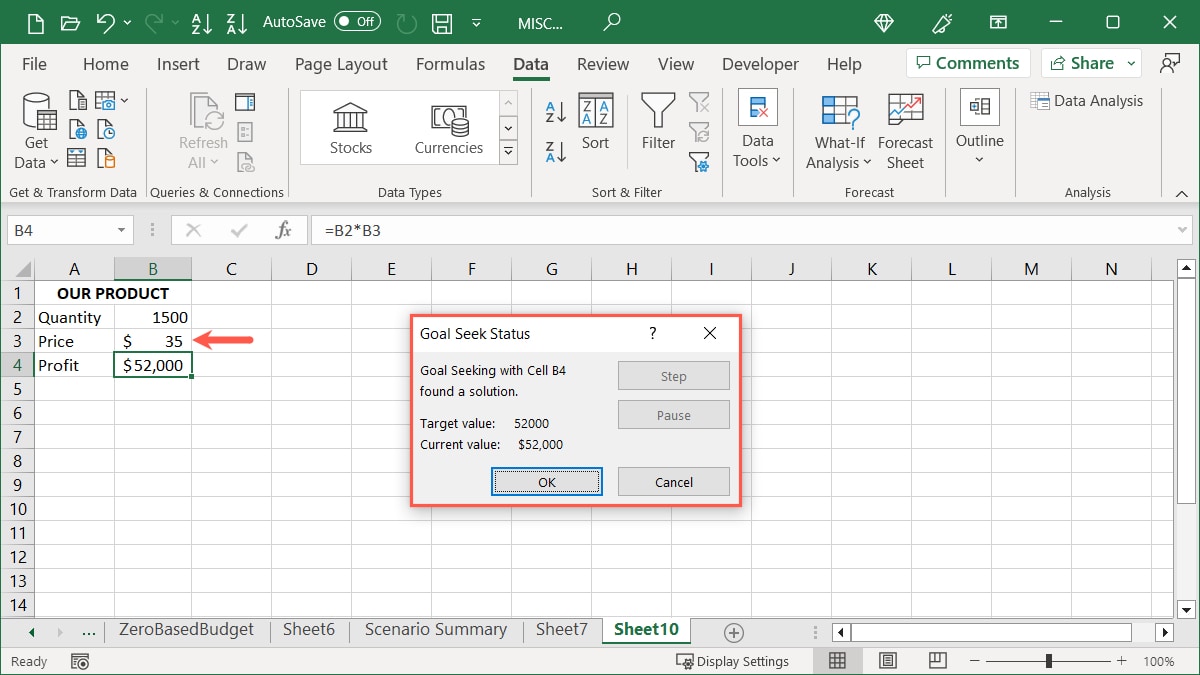Select the Currencies data type

point(448,127)
